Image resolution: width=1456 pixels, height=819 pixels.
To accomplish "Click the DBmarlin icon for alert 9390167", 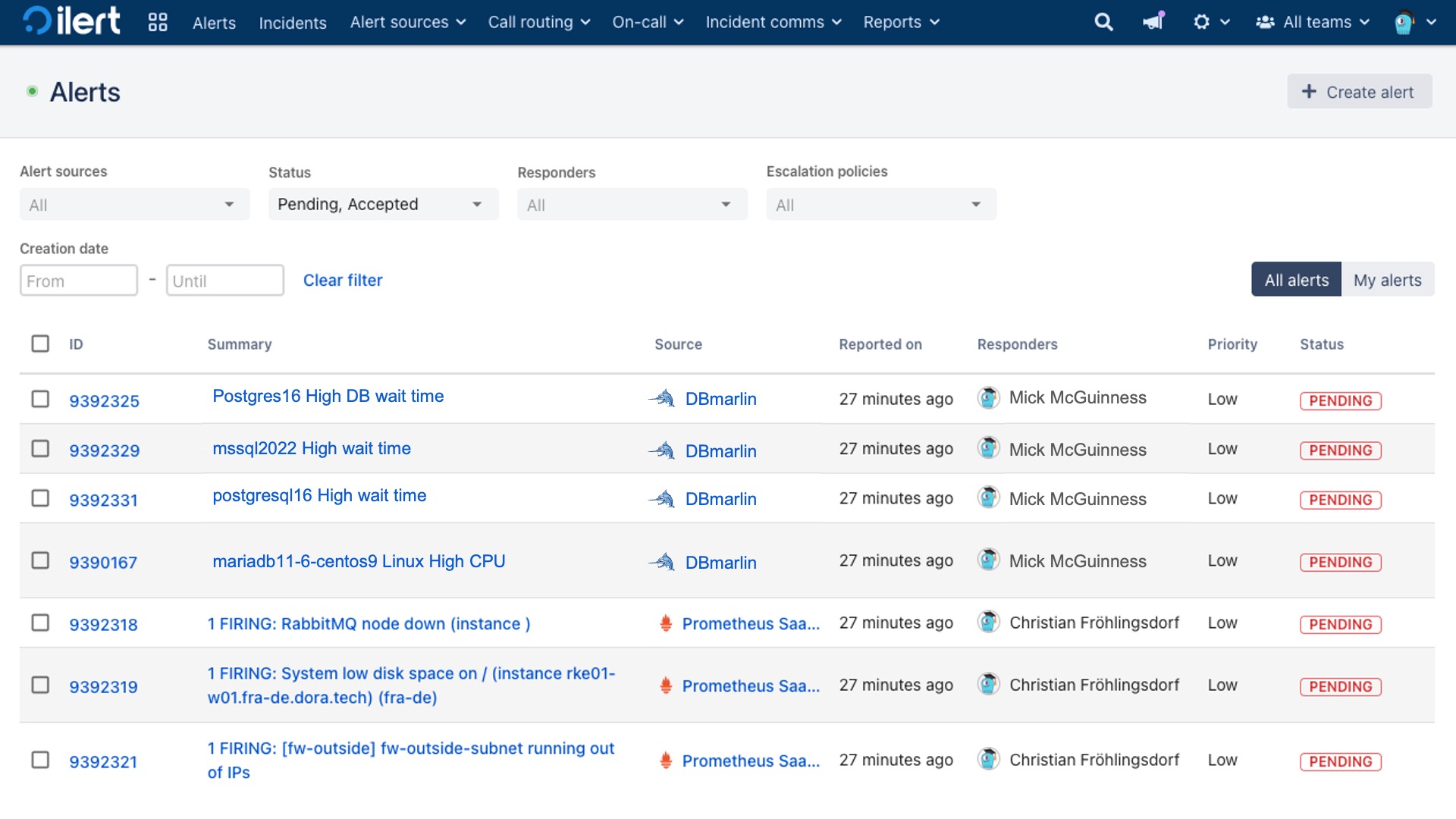I will point(662,562).
